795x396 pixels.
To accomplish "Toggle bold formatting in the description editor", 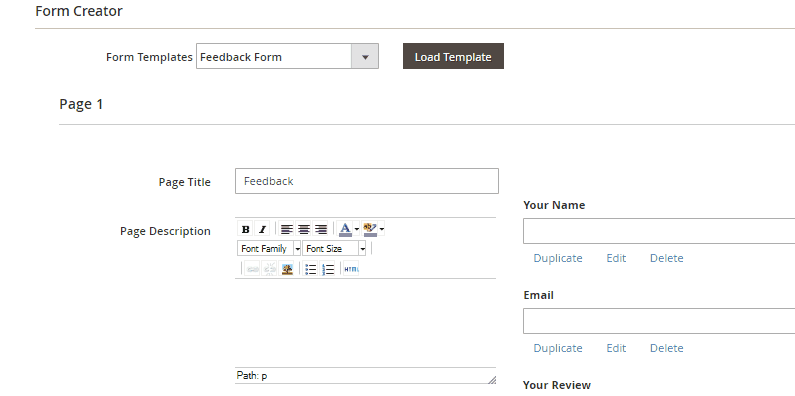I will [x=245, y=229].
